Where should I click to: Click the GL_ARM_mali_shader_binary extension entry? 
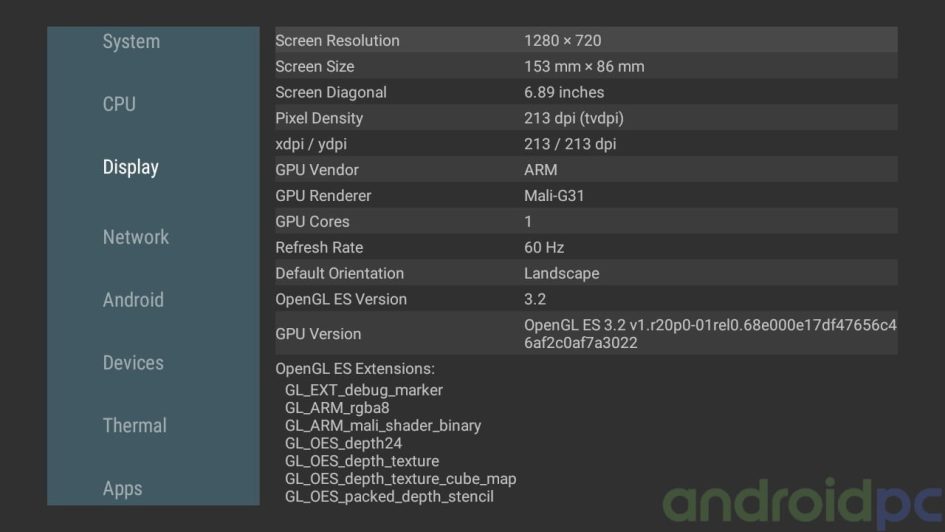383,426
